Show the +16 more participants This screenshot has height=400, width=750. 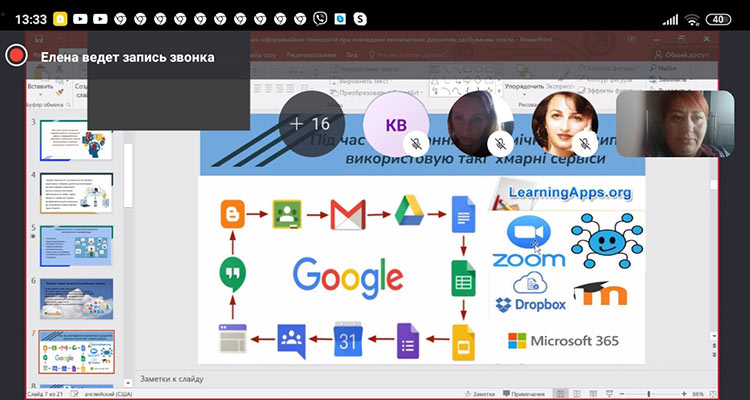pos(312,124)
